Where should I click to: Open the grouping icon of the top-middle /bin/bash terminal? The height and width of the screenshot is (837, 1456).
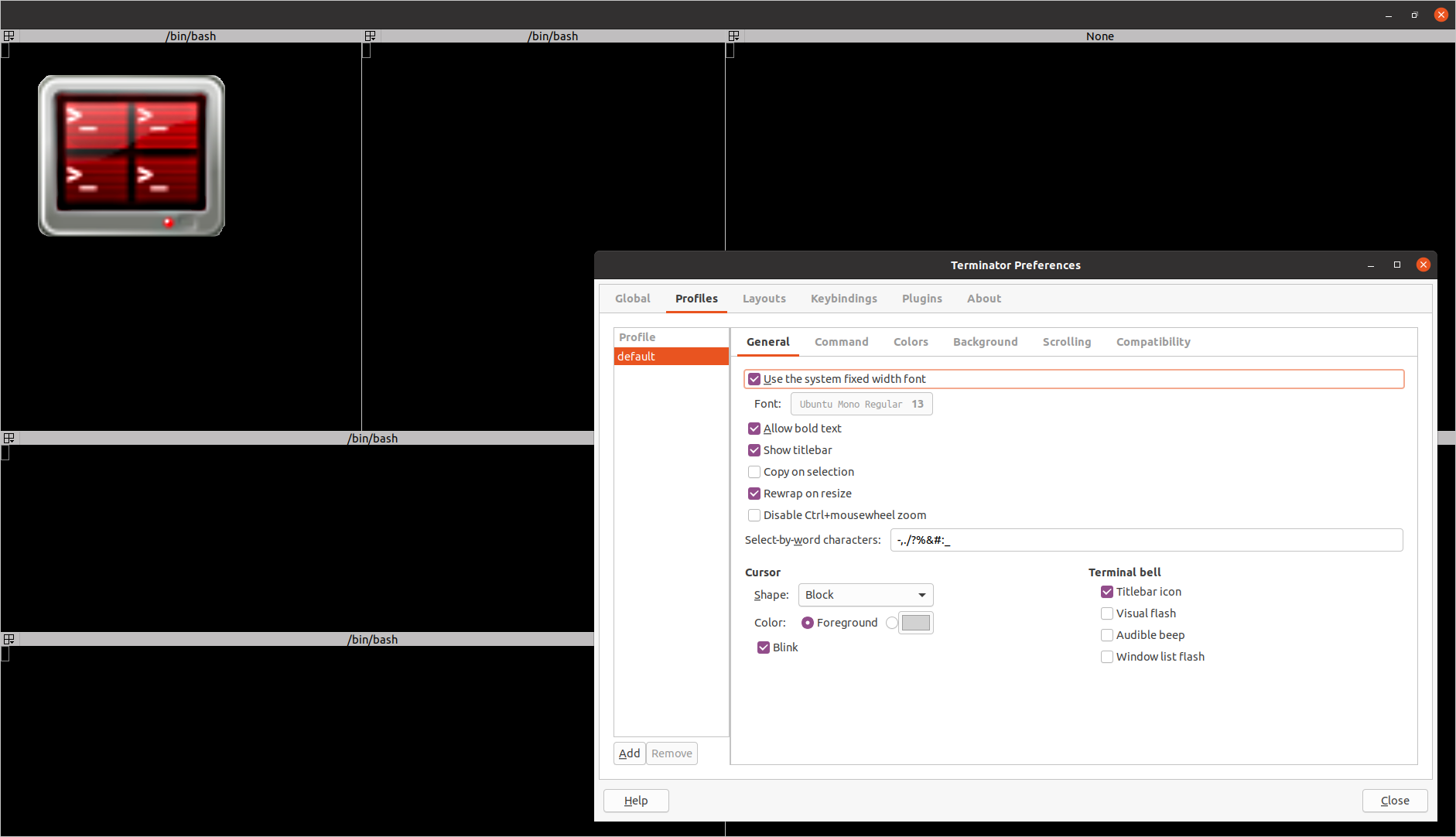371,36
